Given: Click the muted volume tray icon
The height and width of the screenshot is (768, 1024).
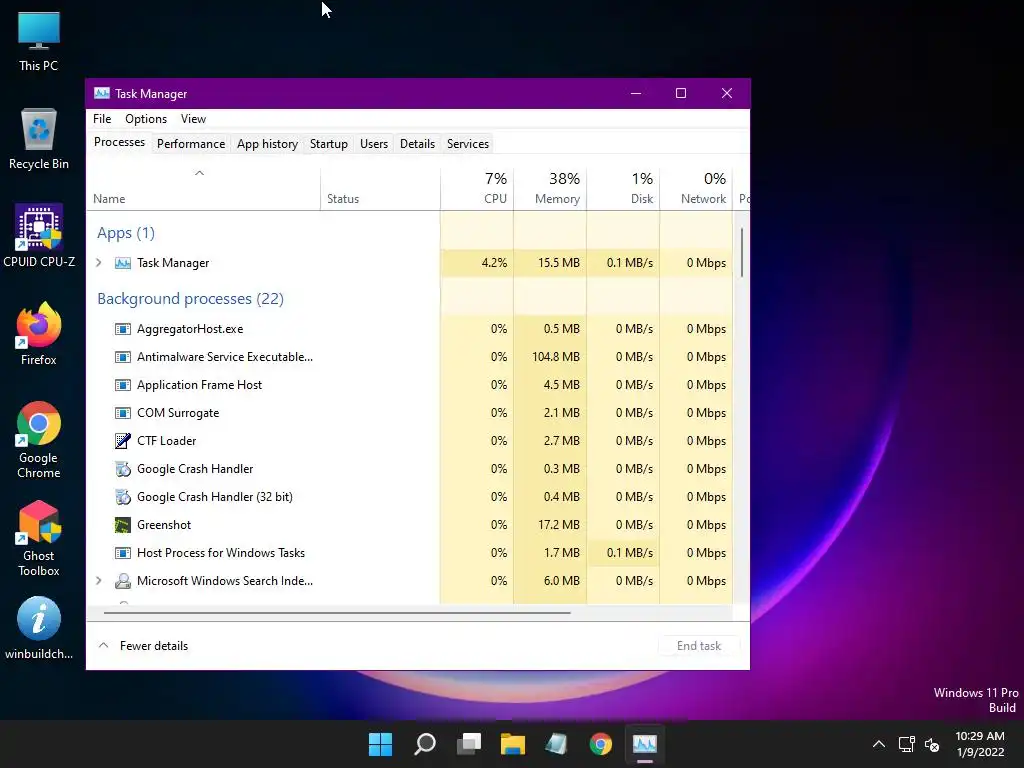Looking at the screenshot, I should point(932,744).
